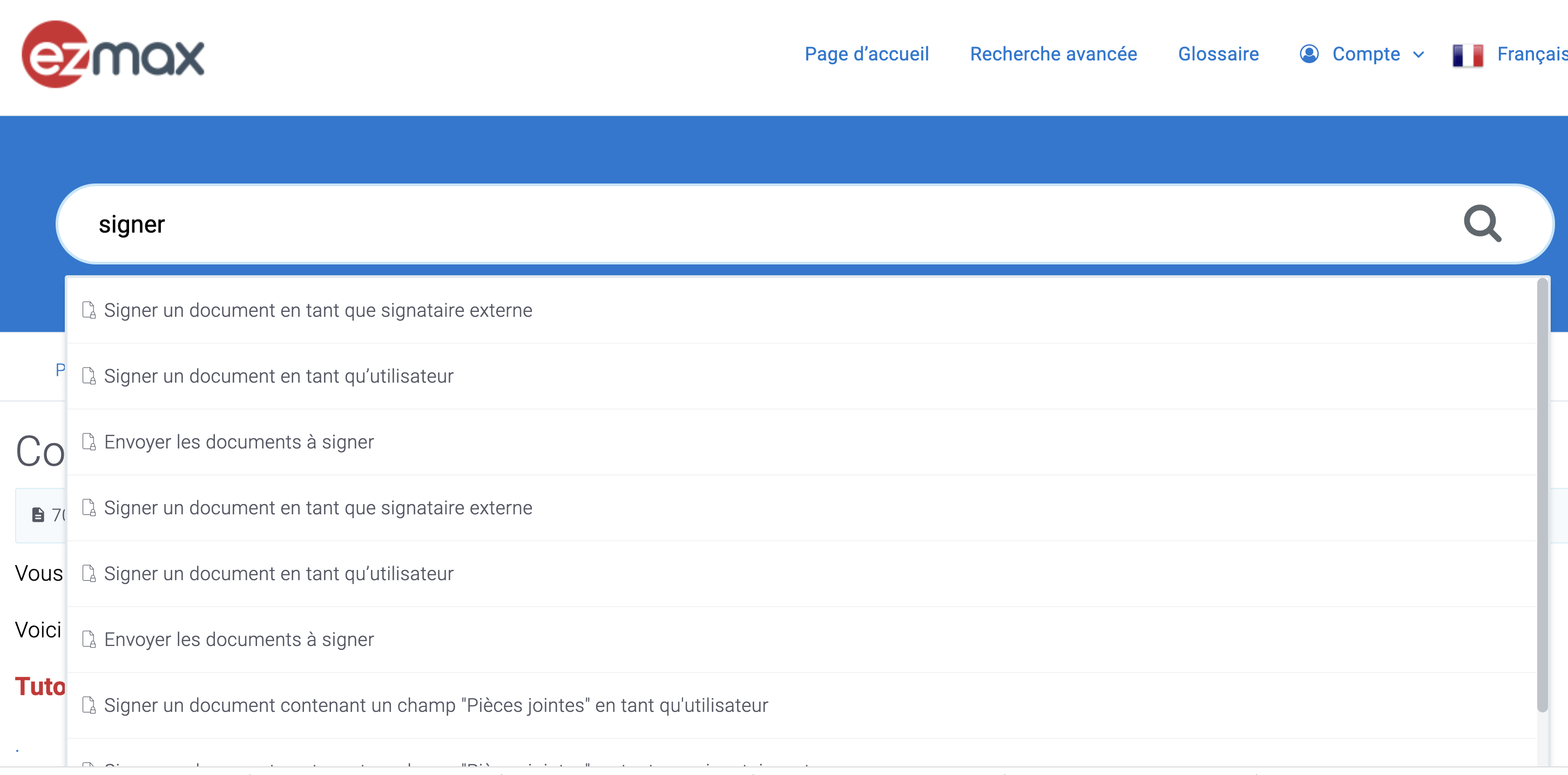Screen dimensions: 1568x775
Task: Click the ezmax logo
Action: tap(113, 55)
